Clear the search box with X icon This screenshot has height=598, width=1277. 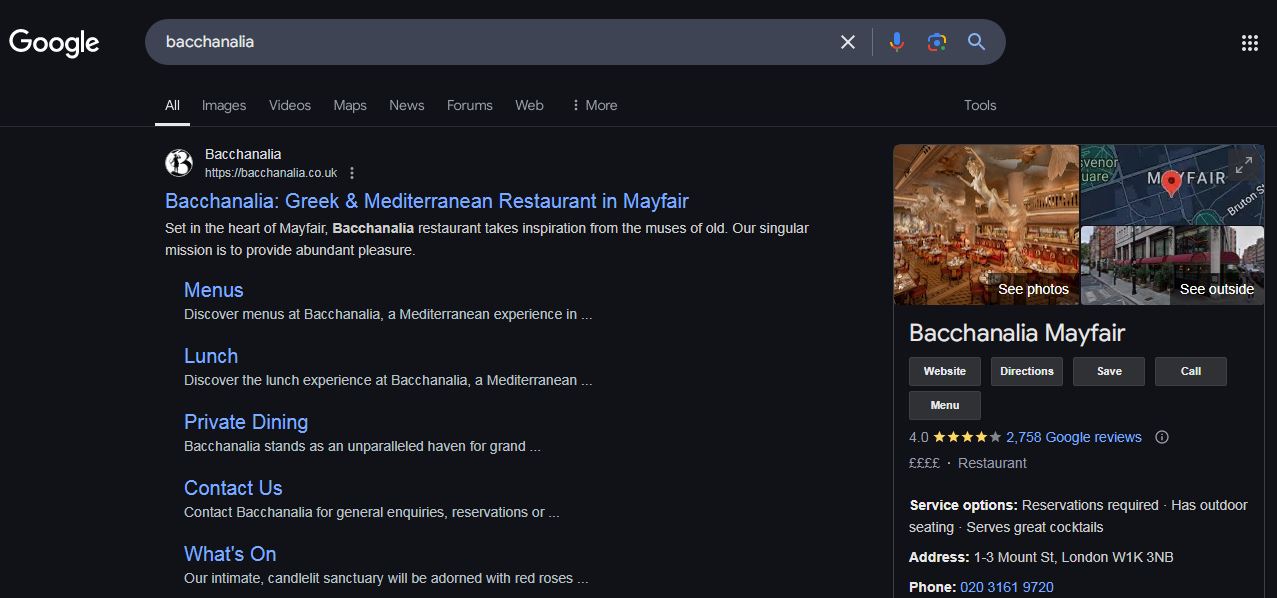point(848,42)
